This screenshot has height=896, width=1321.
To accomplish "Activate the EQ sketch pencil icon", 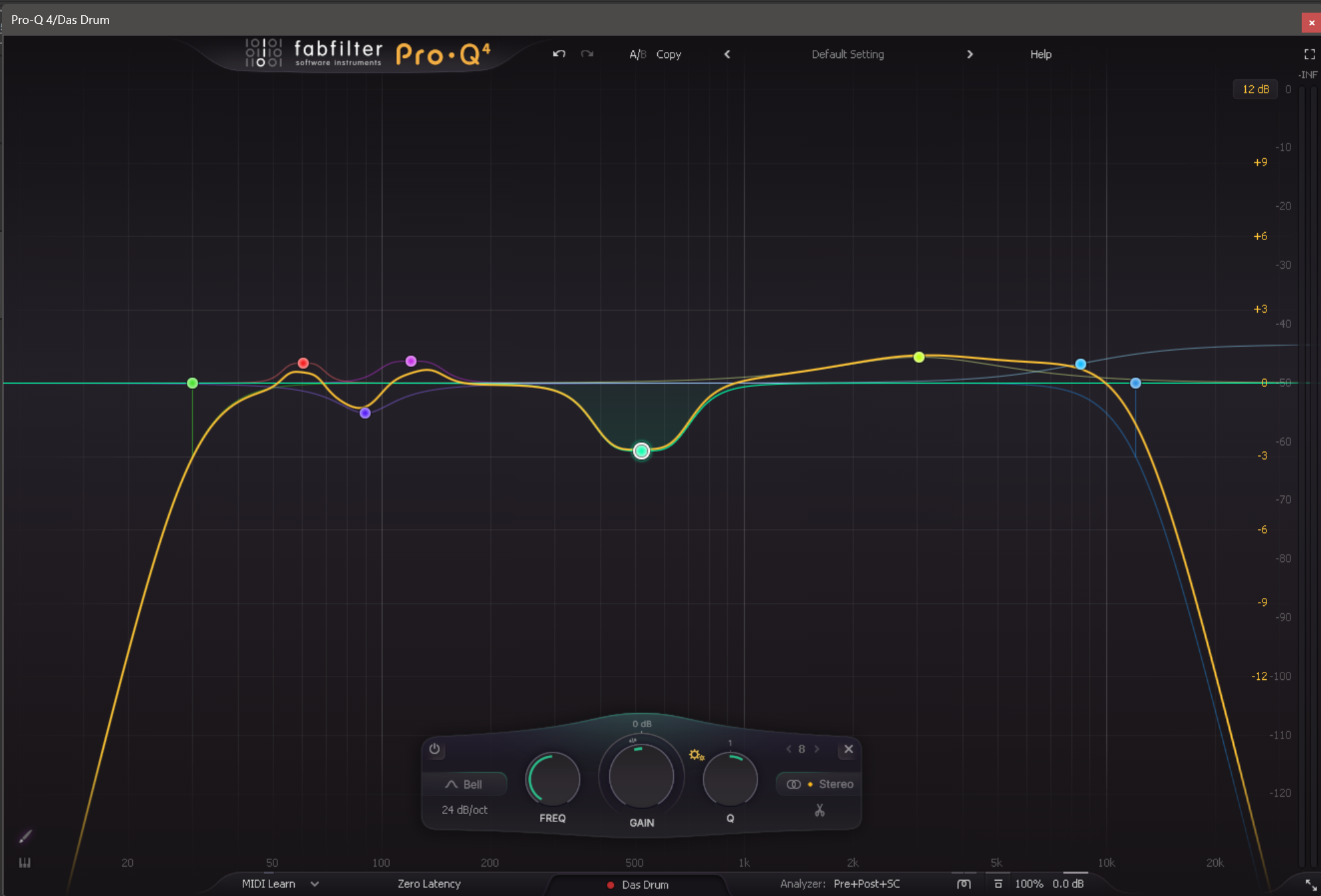I will (25, 836).
